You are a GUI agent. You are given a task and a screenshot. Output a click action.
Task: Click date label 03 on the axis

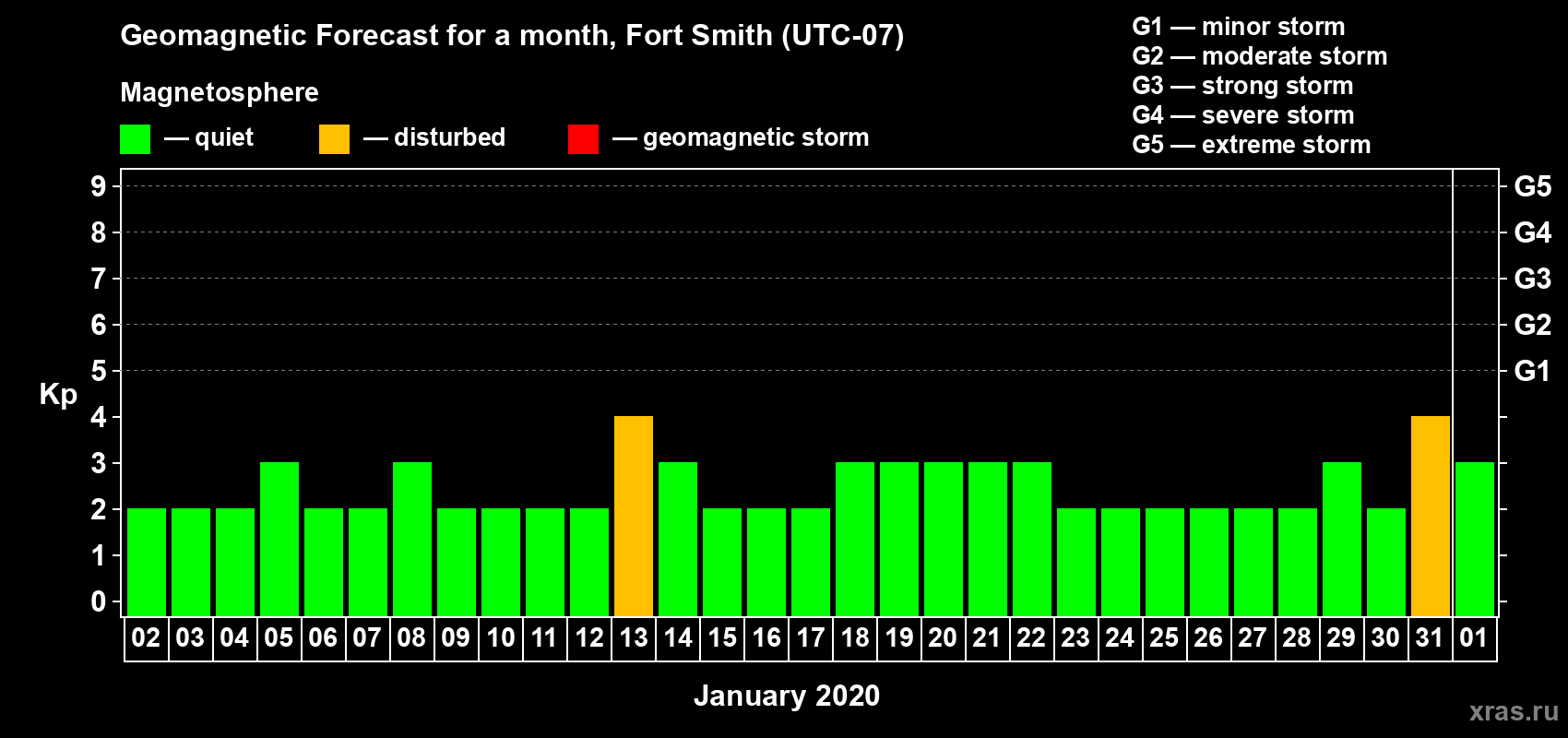tap(190, 637)
